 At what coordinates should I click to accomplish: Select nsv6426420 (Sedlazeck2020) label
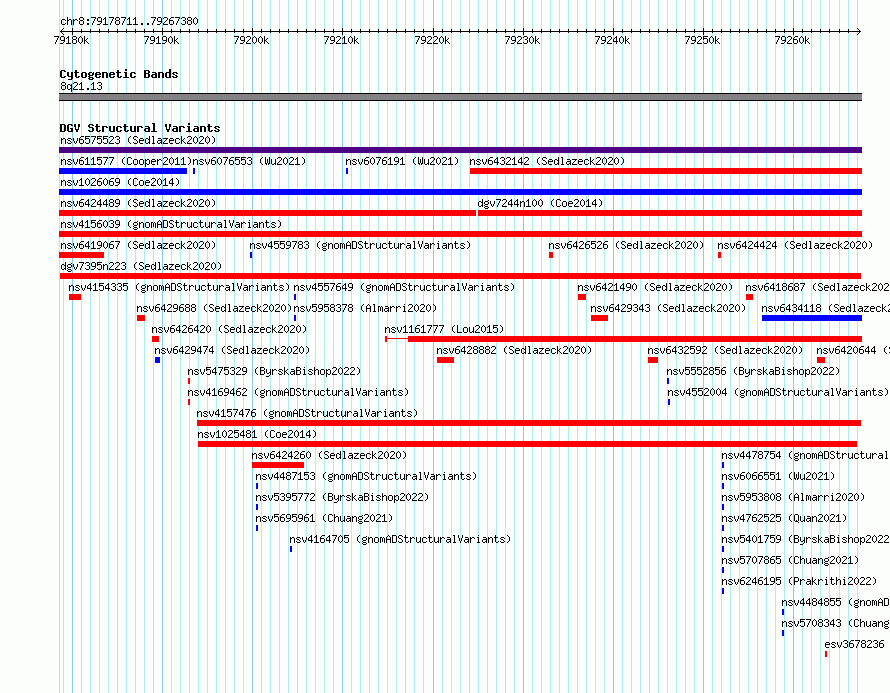(x=229, y=329)
